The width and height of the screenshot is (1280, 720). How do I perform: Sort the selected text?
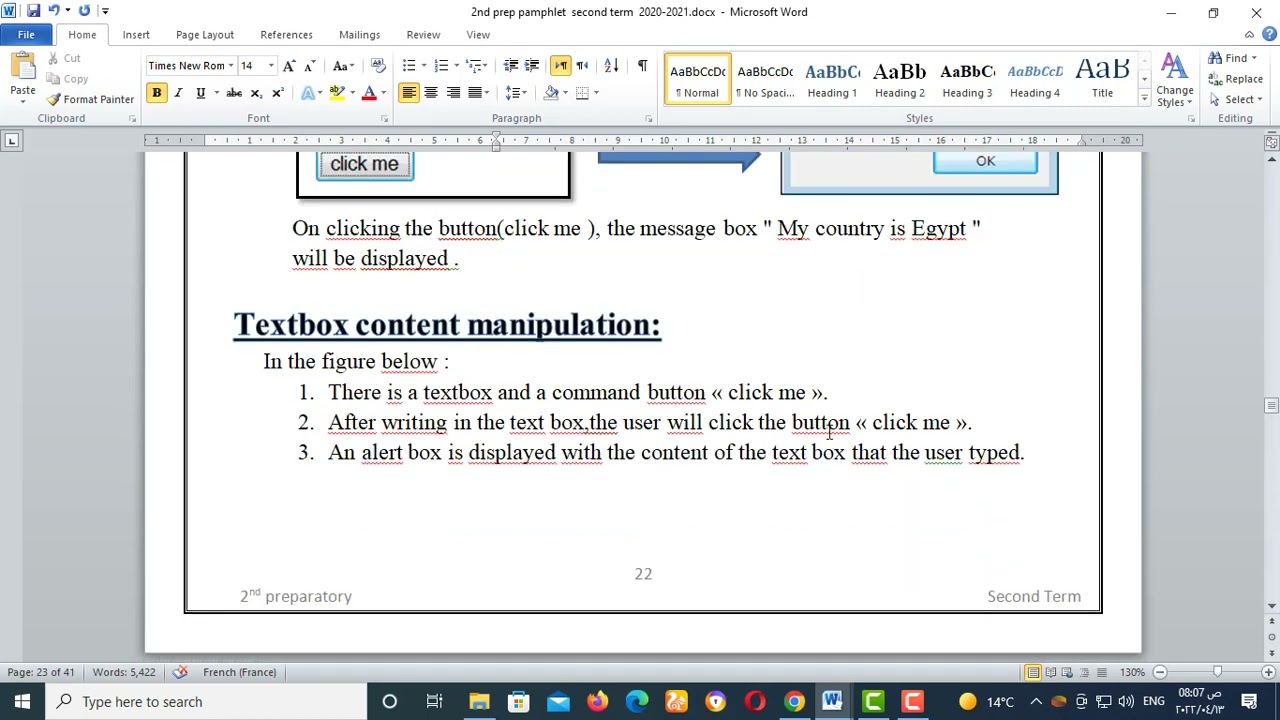click(611, 66)
